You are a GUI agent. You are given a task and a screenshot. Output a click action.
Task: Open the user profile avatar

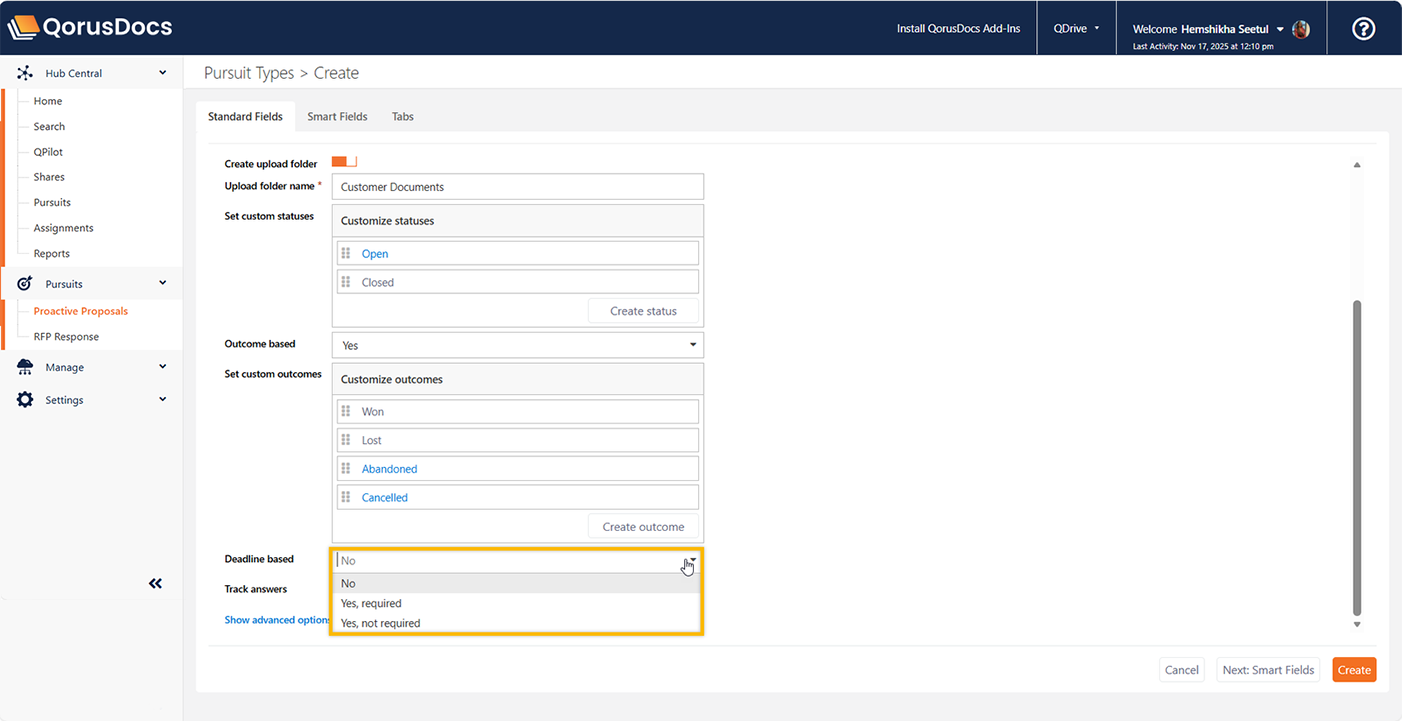coord(1301,29)
